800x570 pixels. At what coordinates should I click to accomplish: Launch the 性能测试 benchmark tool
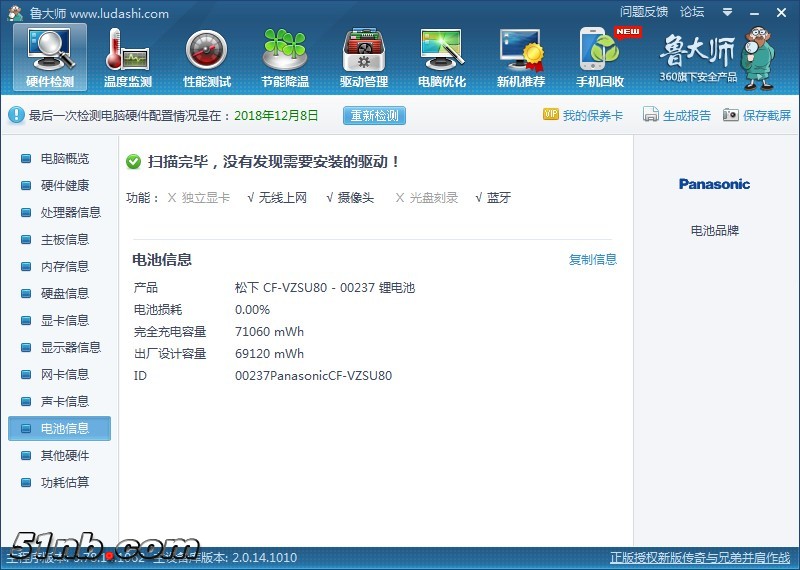[207, 57]
